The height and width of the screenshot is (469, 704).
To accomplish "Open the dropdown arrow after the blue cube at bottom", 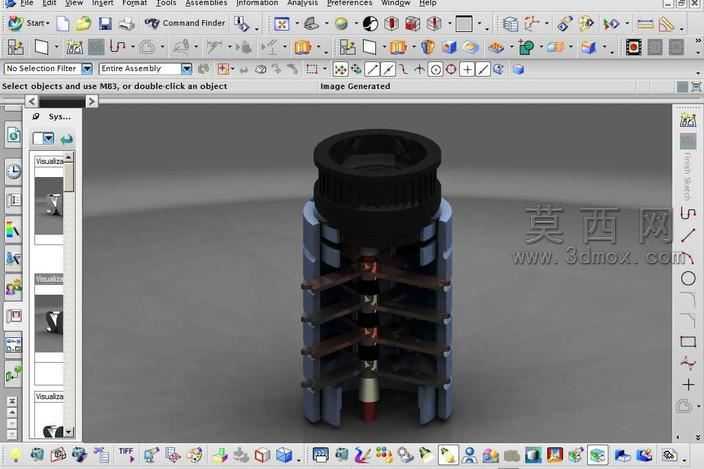I will pyautogui.click(x=299, y=459).
